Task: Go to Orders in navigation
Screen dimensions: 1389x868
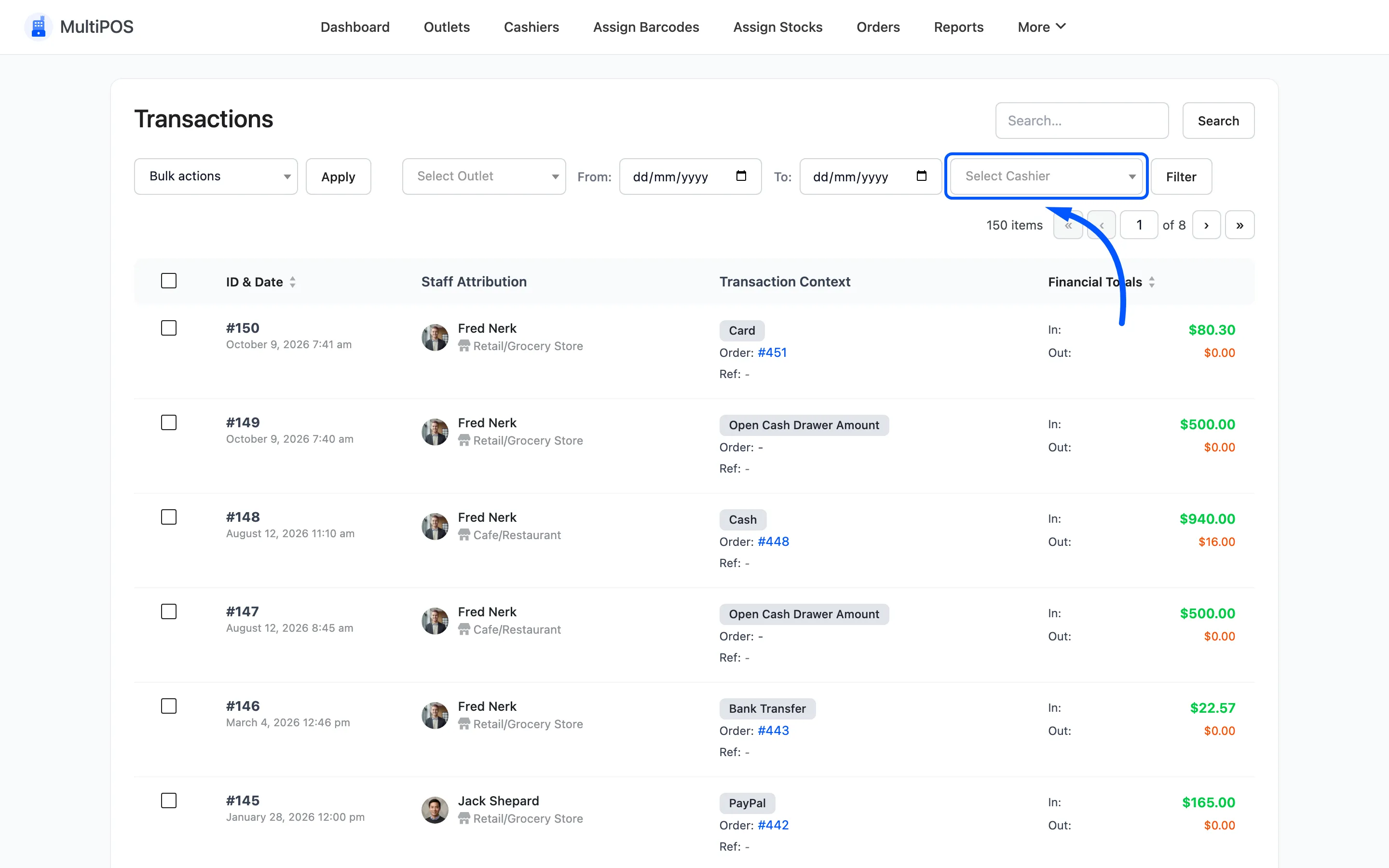Action: coord(878,27)
